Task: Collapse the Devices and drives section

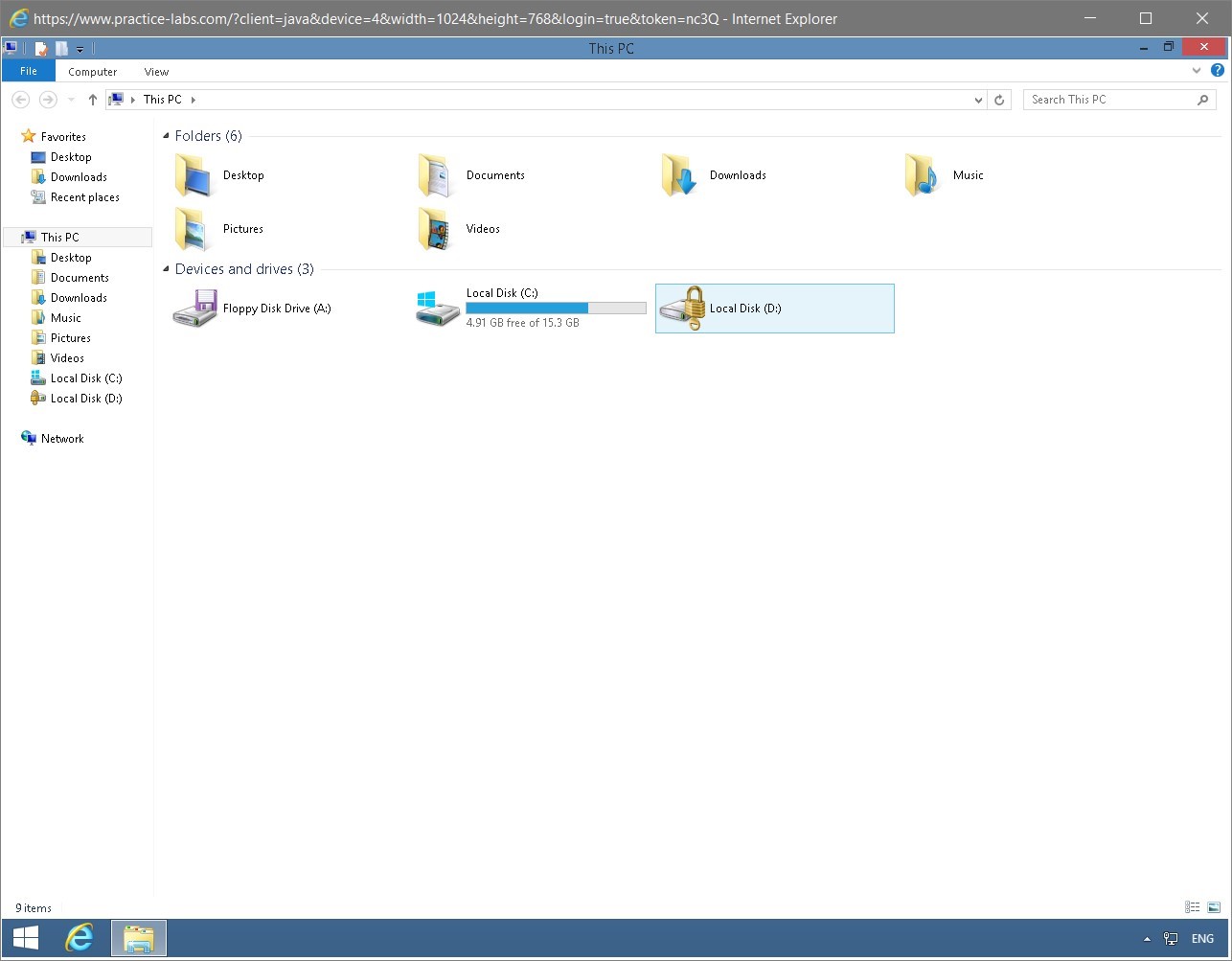Action: coord(166,269)
